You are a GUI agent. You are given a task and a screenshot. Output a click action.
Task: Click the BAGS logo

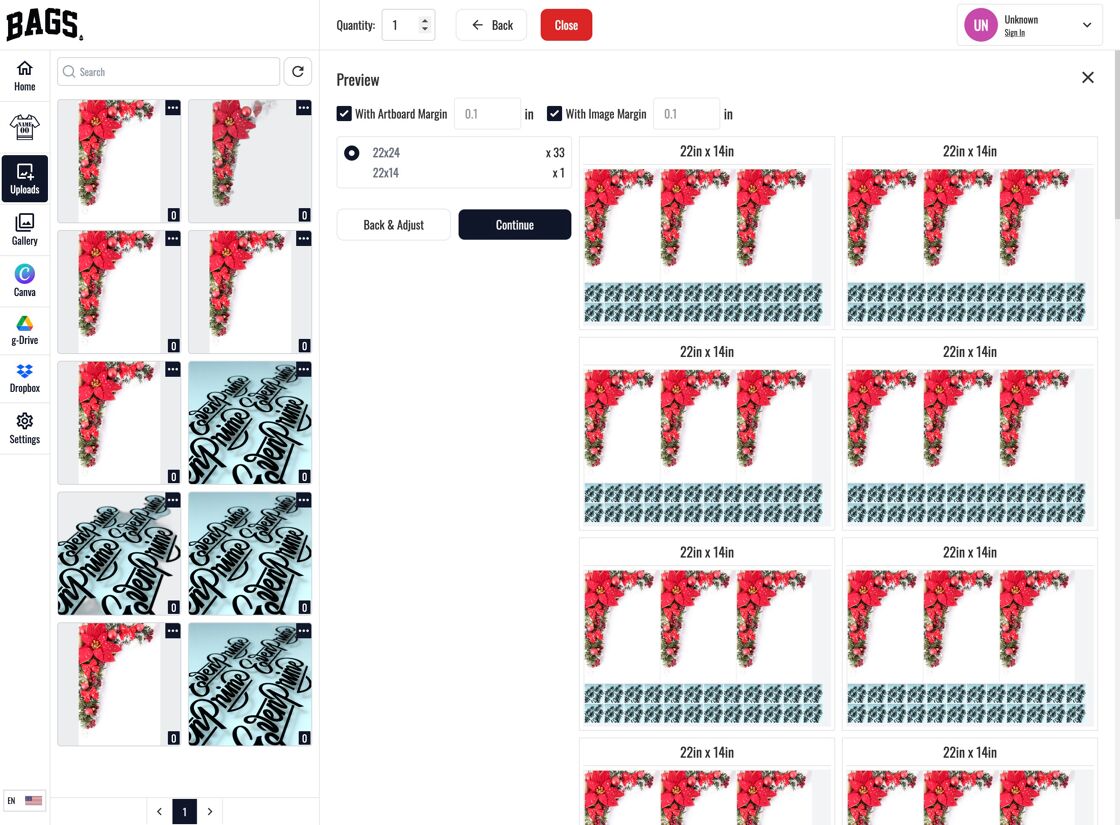(x=44, y=24)
